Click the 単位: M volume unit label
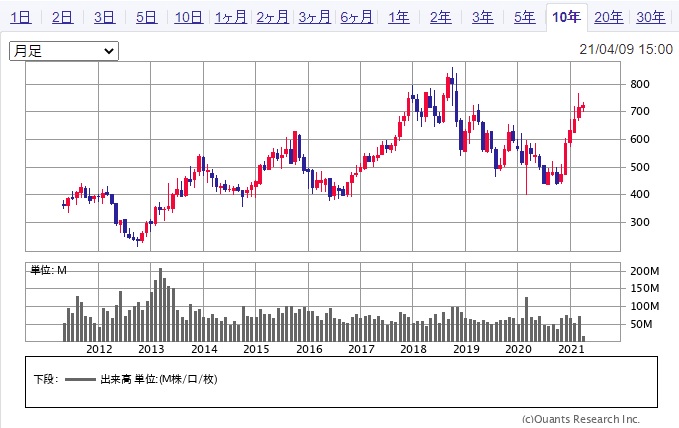The height and width of the screenshot is (428, 679). pyautogui.click(x=48, y=270)
